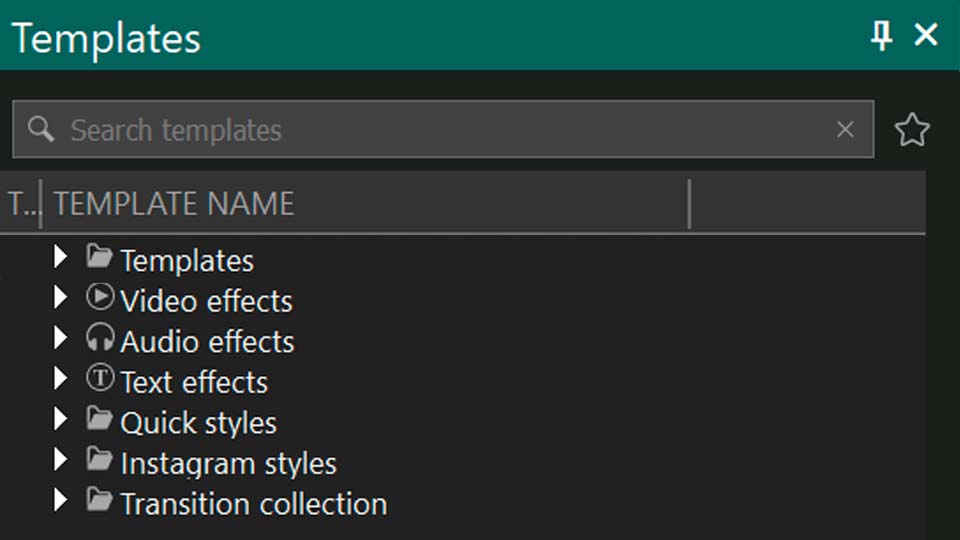Click the Video effects play icon
This screenshot has width=960, height=540.
[x=100, y=297]
